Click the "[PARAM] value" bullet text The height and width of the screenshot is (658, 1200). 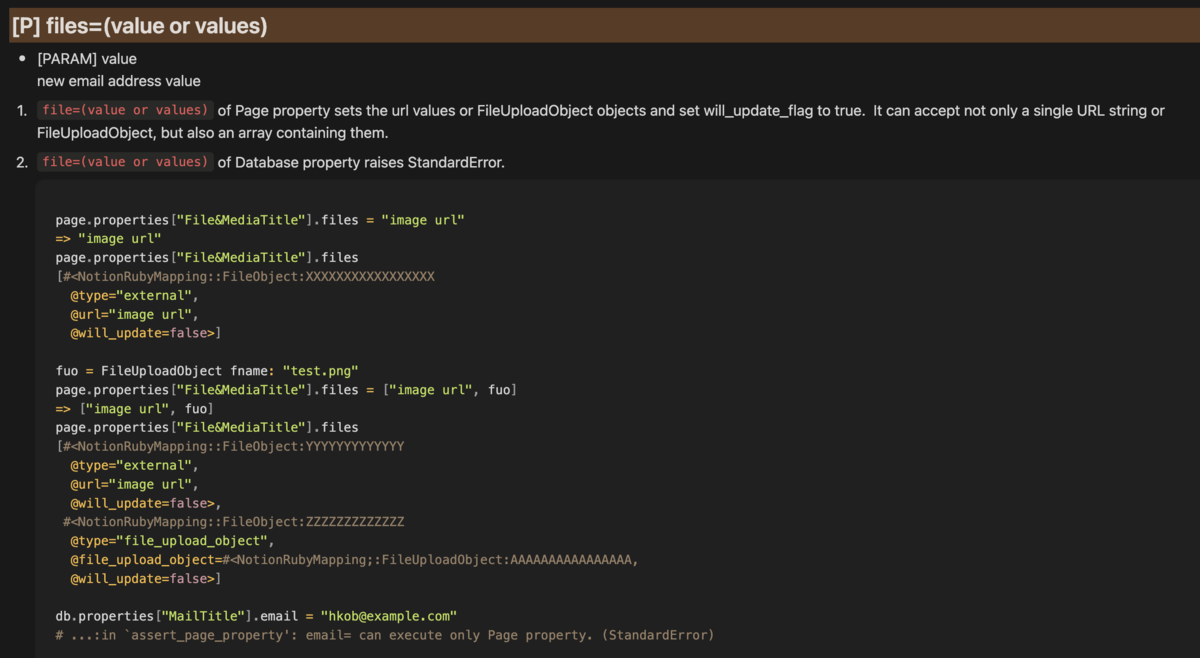(87, 59)
